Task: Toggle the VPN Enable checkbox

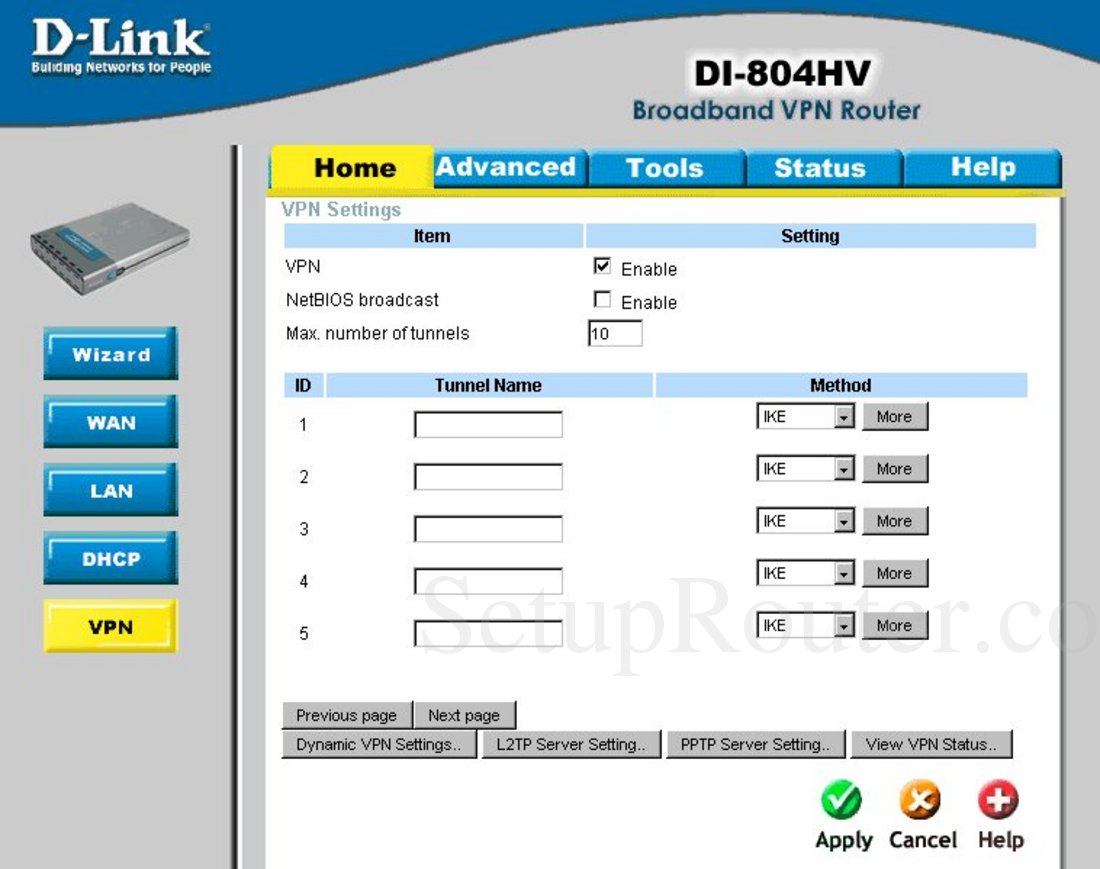Action: 602,266
